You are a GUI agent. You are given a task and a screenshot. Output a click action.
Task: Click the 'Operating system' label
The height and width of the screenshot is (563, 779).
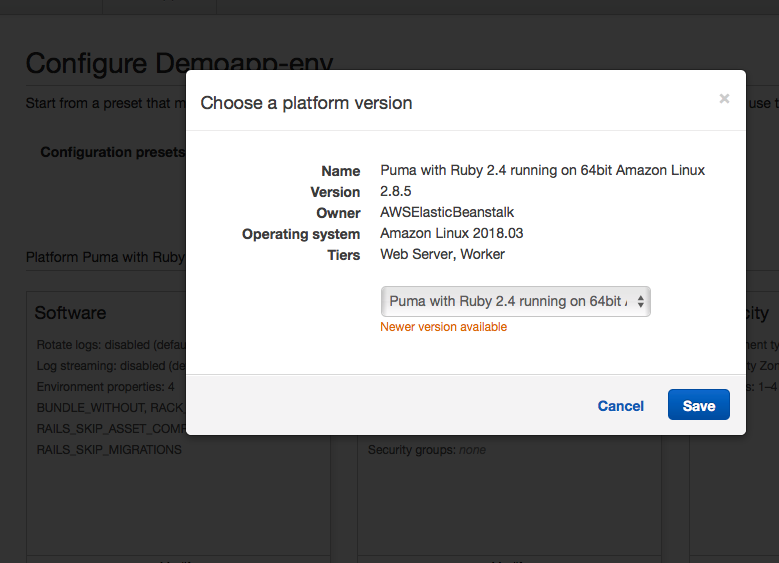(300, 234)
